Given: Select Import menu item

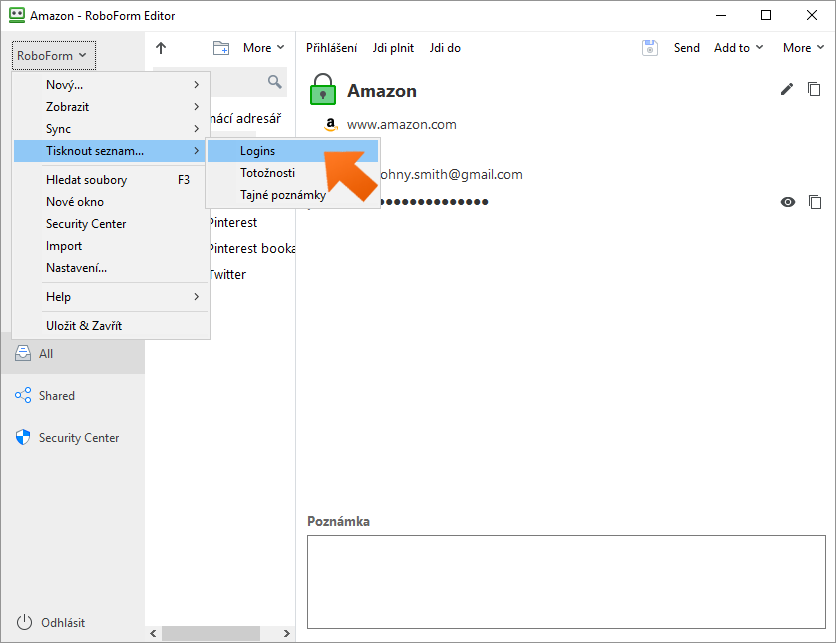Looking at the screenshot, I should coord(111,246).
